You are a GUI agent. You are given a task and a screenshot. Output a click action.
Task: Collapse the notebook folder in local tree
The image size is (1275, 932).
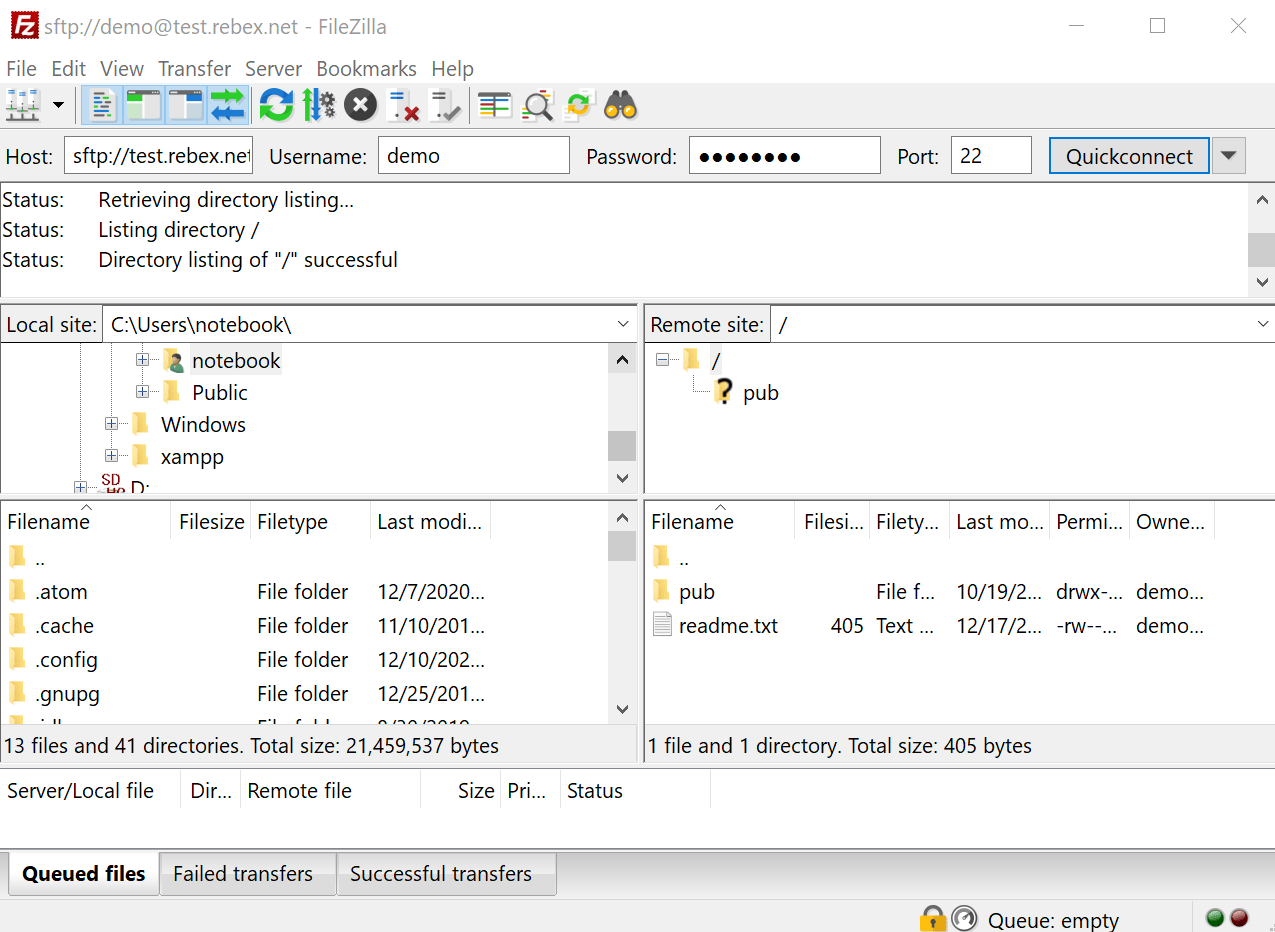pos(142,360)
